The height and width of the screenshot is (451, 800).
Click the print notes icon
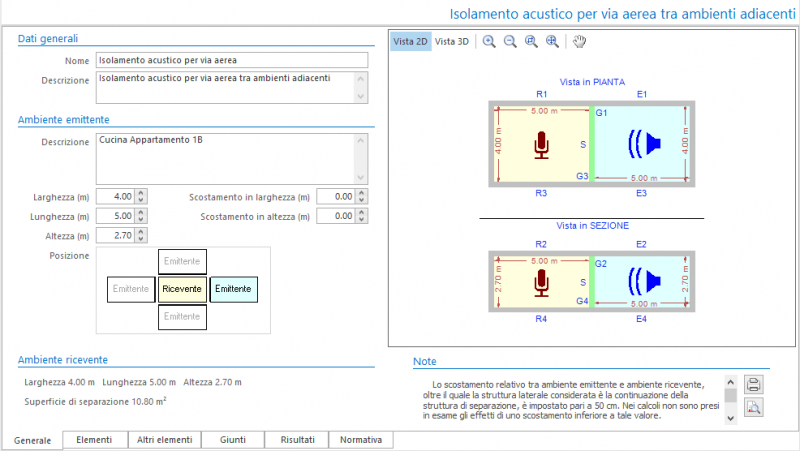[754, 384]
